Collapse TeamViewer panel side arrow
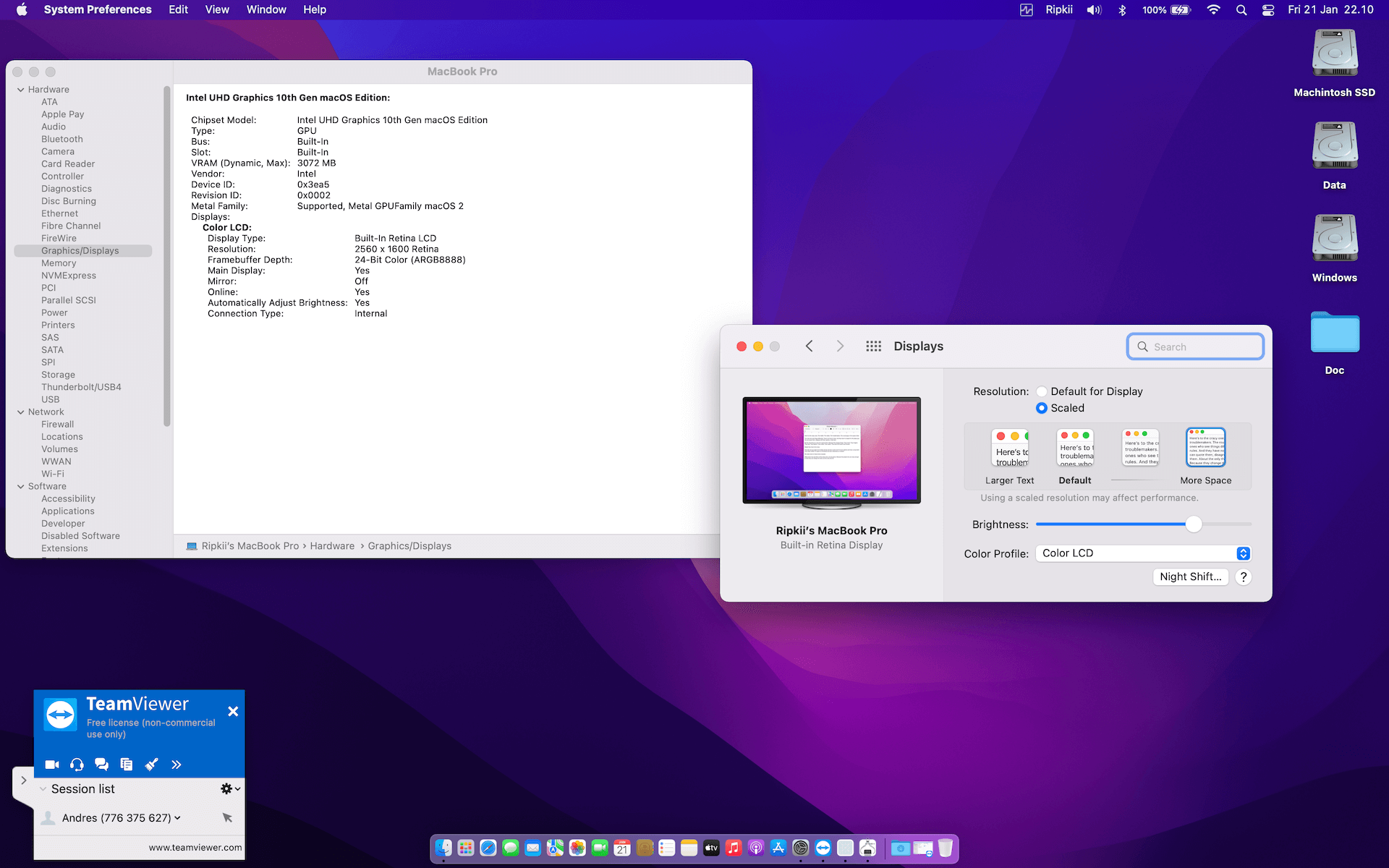The height and width of the screenshot is (868, 1389). [24, 780]
